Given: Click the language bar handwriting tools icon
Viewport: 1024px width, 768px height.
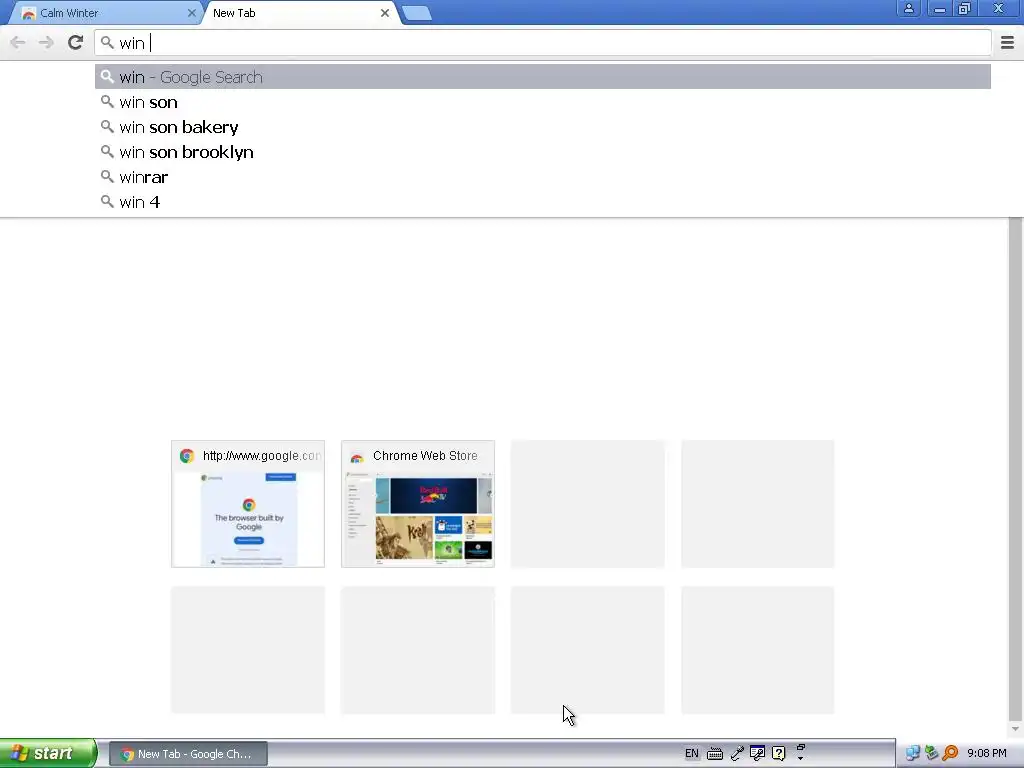Looking at the screenshot, I should (758, 754).
